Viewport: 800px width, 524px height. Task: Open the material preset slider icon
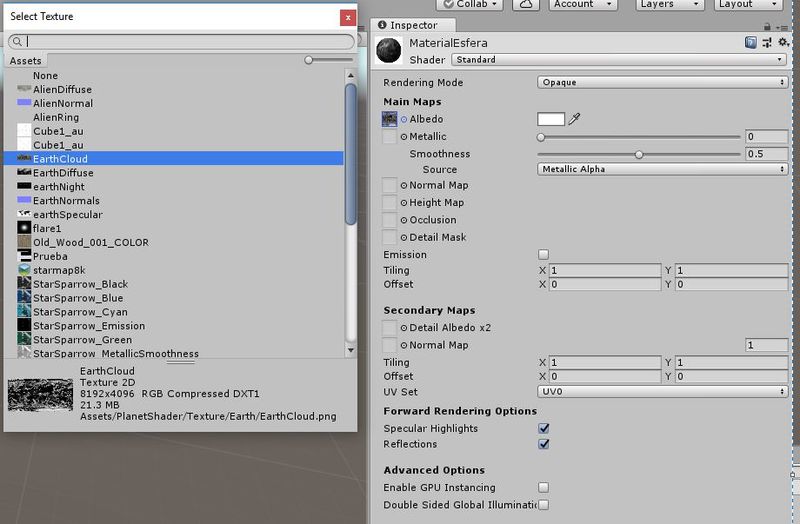point(767,43)
